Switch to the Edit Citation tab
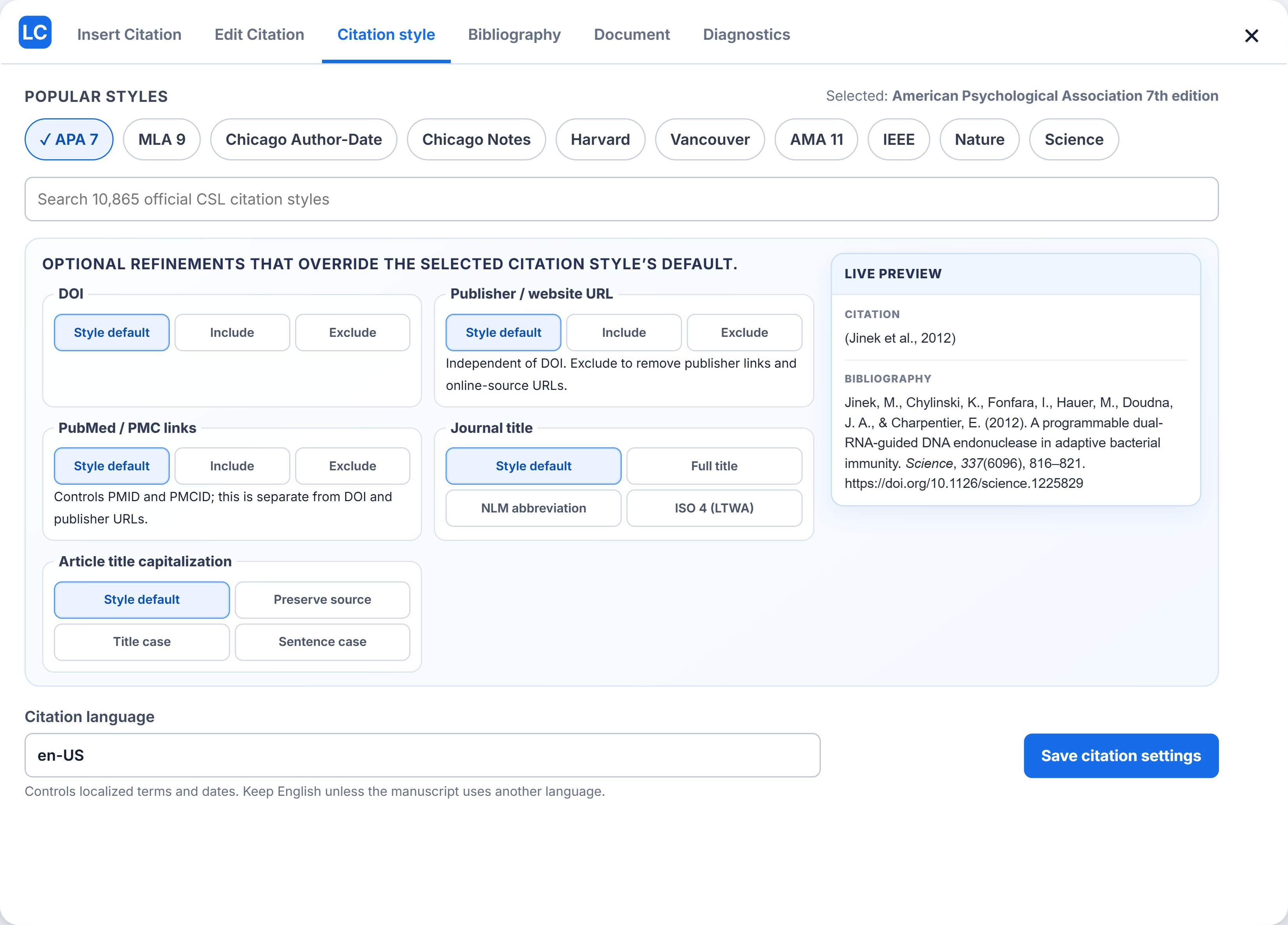Viewport: 1288px width, 925px height. click(259, 35)
